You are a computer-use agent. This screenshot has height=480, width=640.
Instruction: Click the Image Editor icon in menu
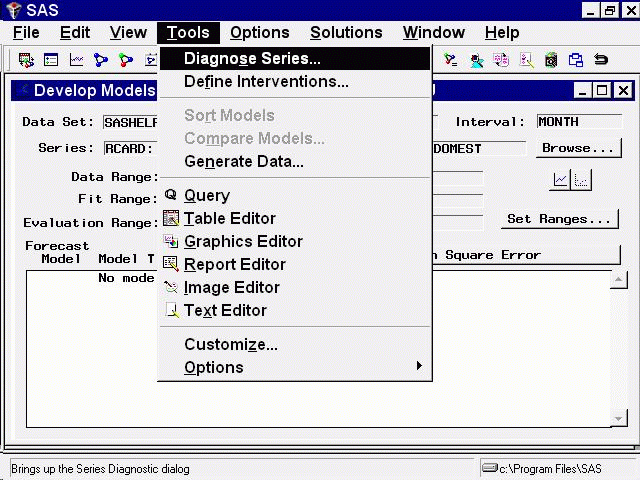[x=171, y=287]
